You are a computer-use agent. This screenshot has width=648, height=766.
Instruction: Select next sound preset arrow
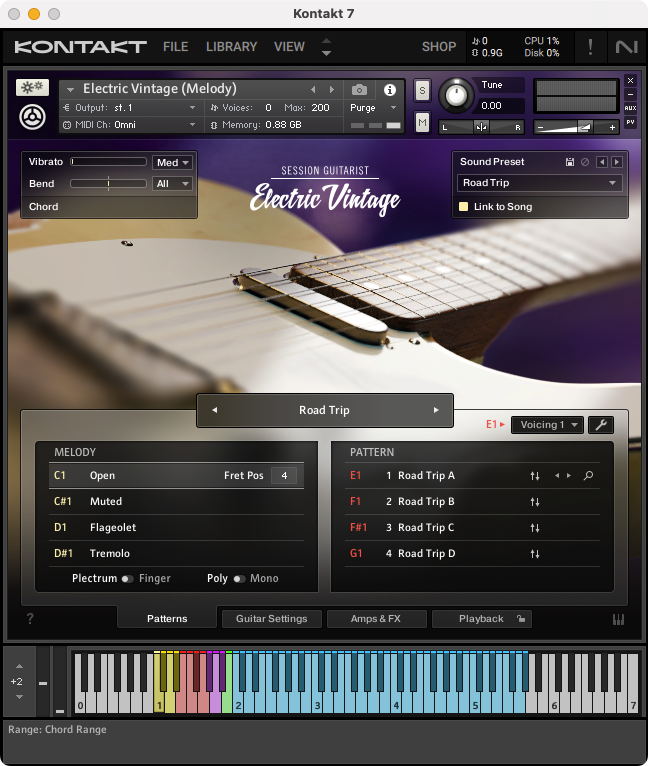(617, 162)
